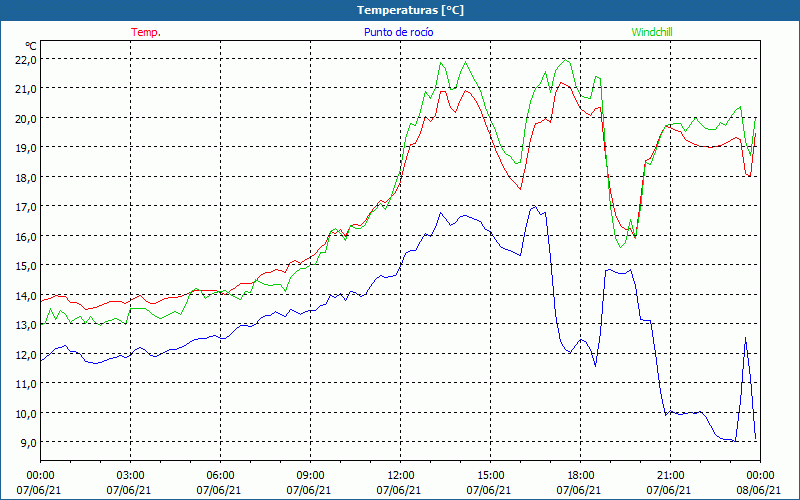Click the 03:00 time axis label

click(x=131, y=476)
